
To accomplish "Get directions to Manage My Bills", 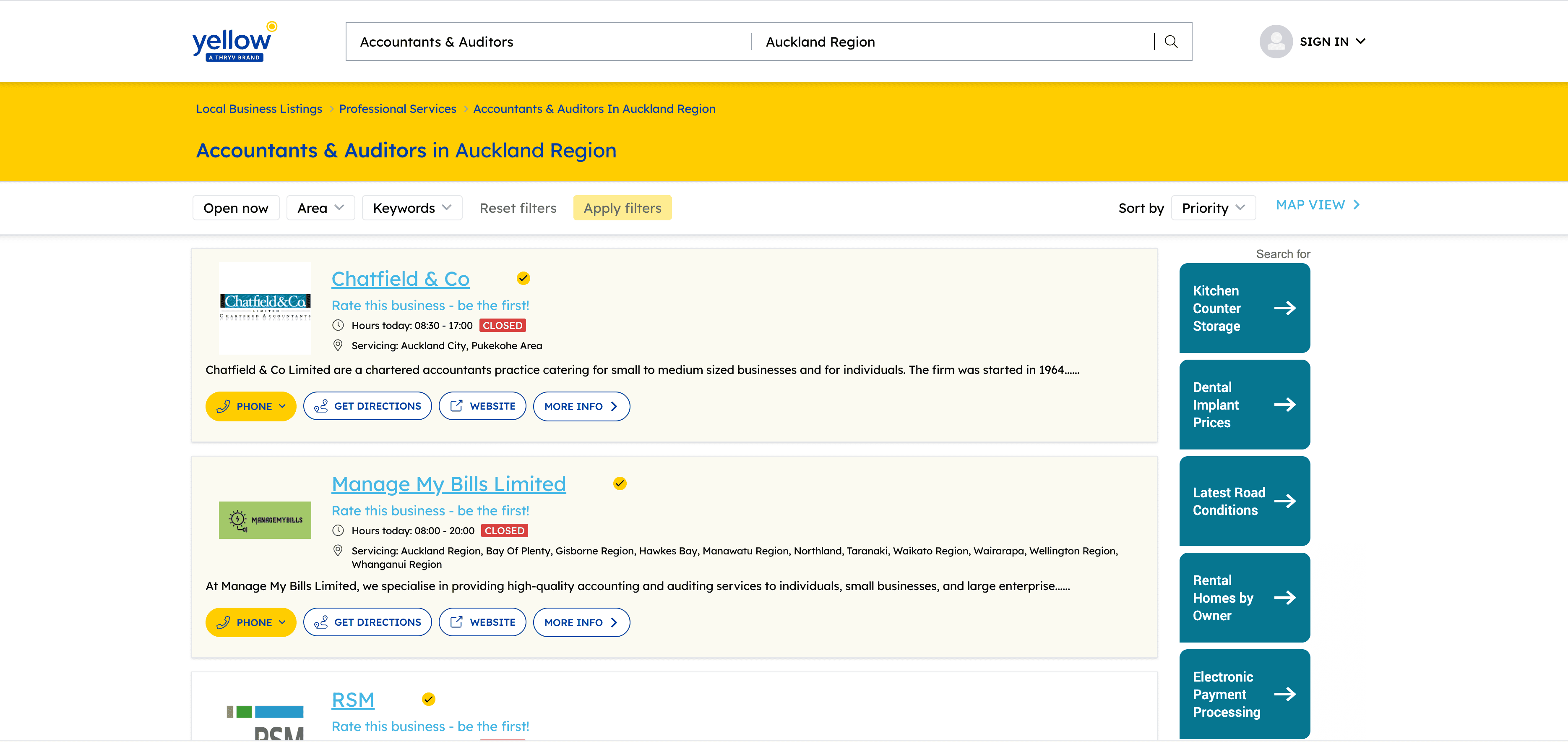I will coord(367,622).
